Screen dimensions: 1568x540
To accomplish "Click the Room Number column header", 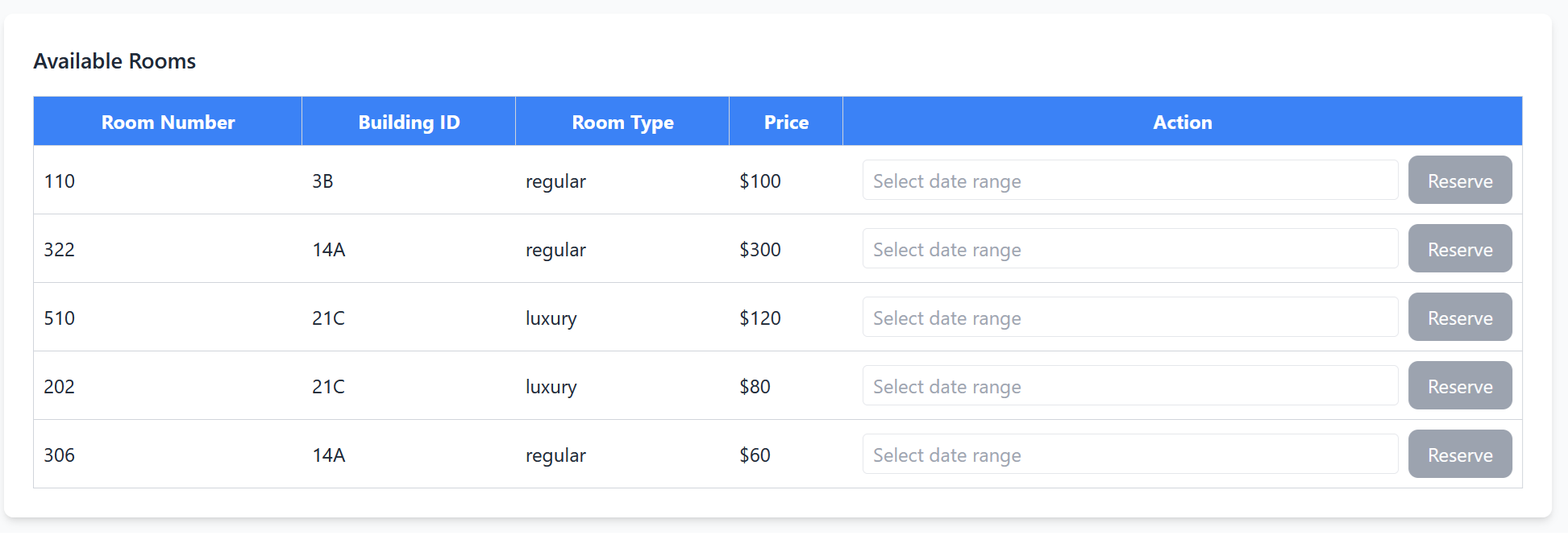I will pos(168,123).
